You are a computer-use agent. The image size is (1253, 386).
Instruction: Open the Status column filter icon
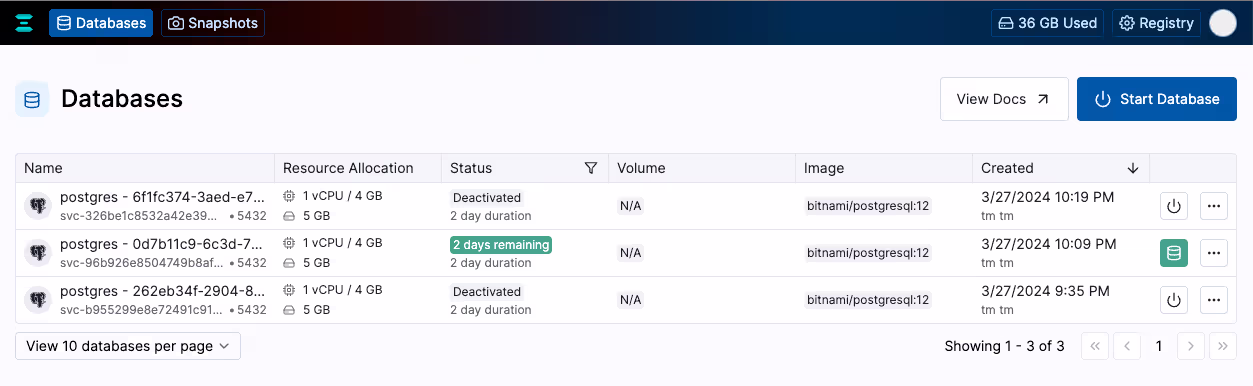pyautogui.click(x=590, y=168)
